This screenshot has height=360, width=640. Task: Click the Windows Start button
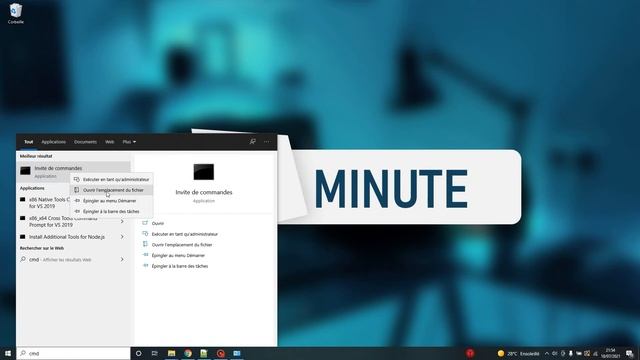point(8,353)
